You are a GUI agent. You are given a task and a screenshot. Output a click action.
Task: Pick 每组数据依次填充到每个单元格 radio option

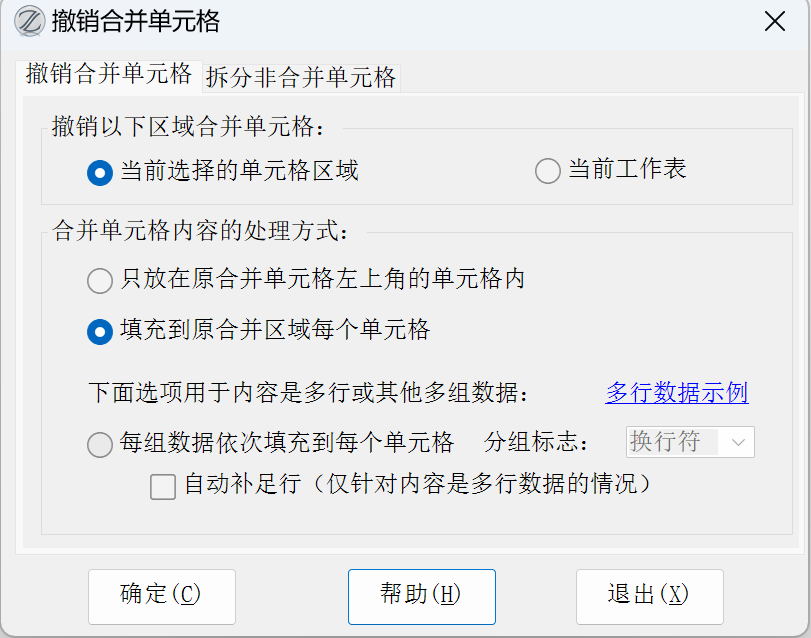coord(100,444)
